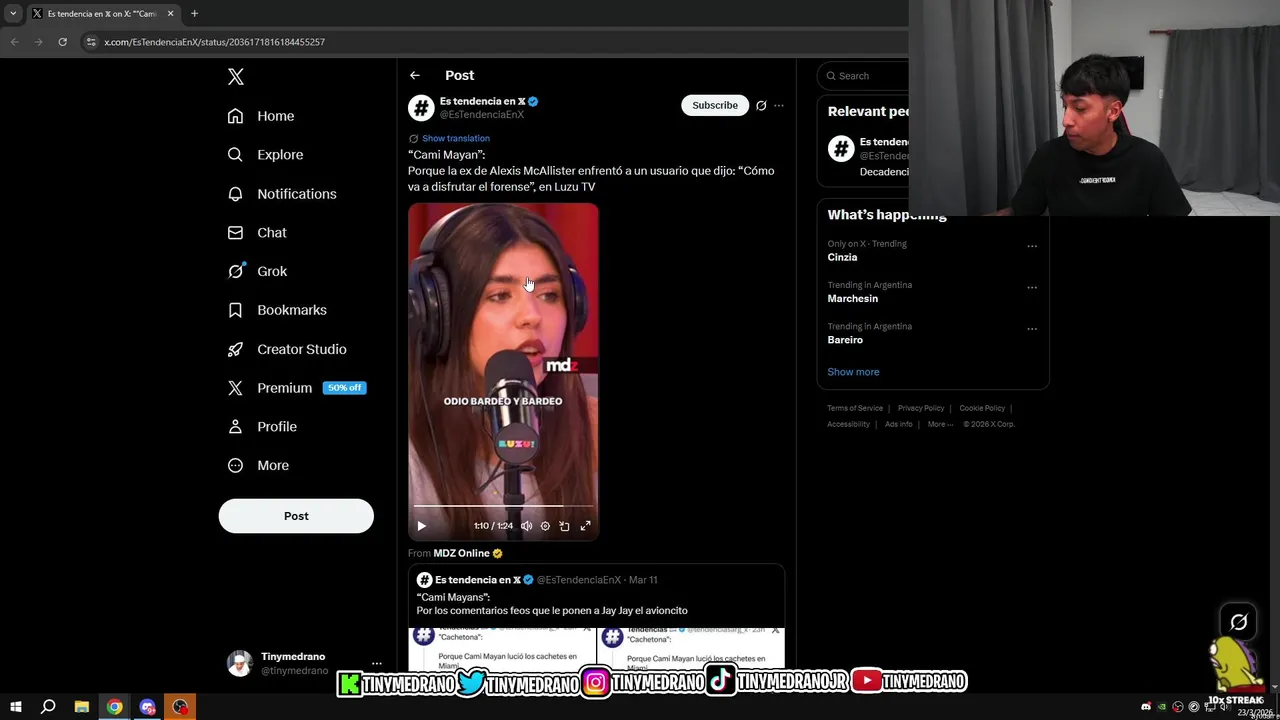Open options for the Bareiro trend

click(1032, 328)
